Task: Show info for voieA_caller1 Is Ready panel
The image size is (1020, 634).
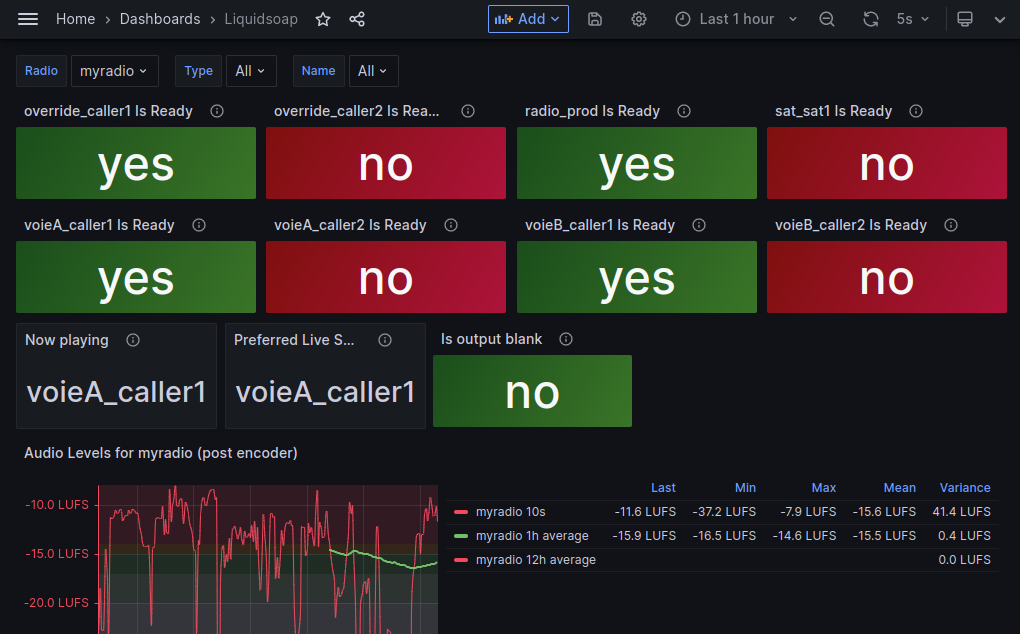Action: point(199,225)
